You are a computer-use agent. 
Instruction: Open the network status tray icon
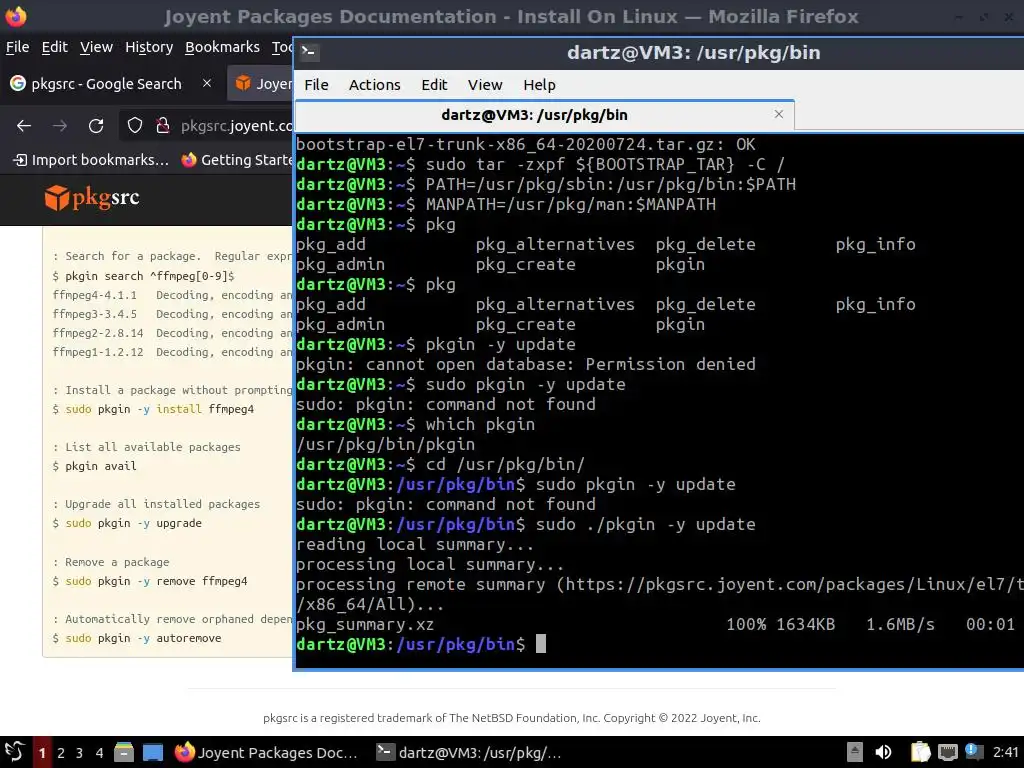[948, 752]
